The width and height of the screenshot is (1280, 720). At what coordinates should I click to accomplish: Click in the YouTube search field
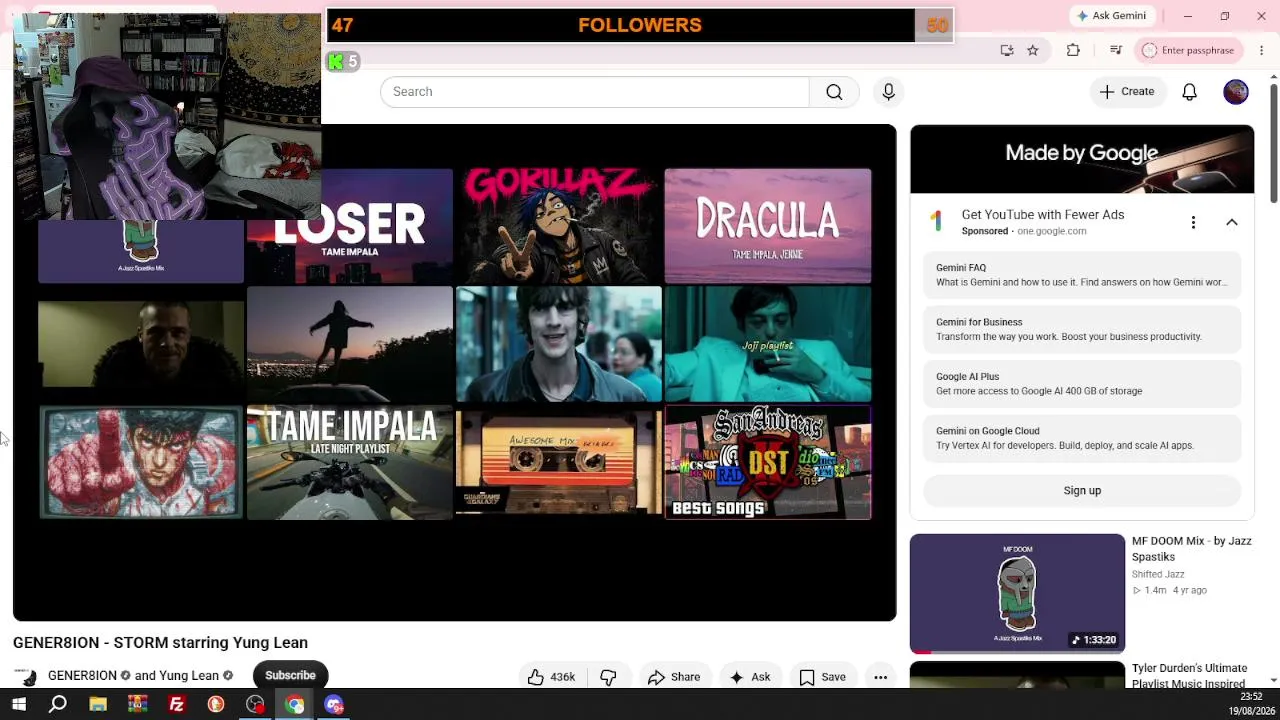click(x=595, y=92)
